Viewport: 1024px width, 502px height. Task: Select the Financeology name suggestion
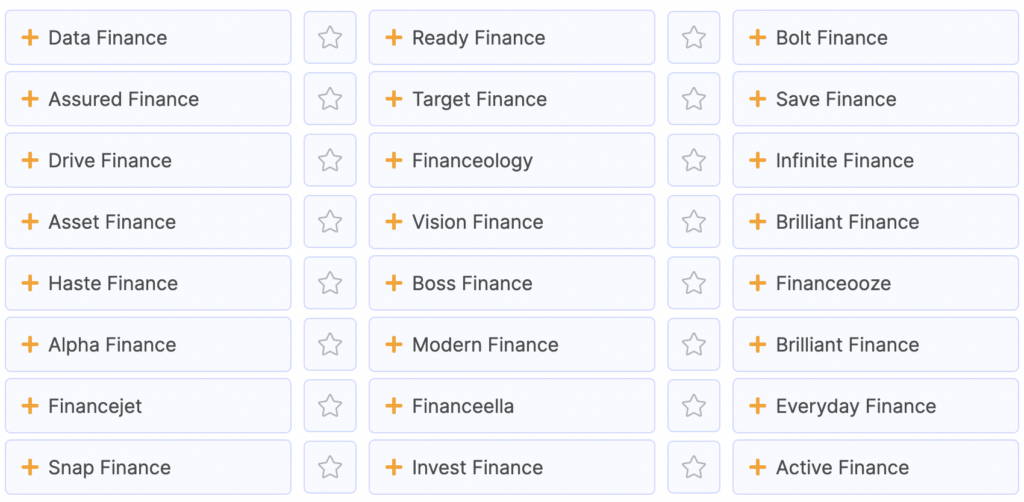tap(512, 160)
